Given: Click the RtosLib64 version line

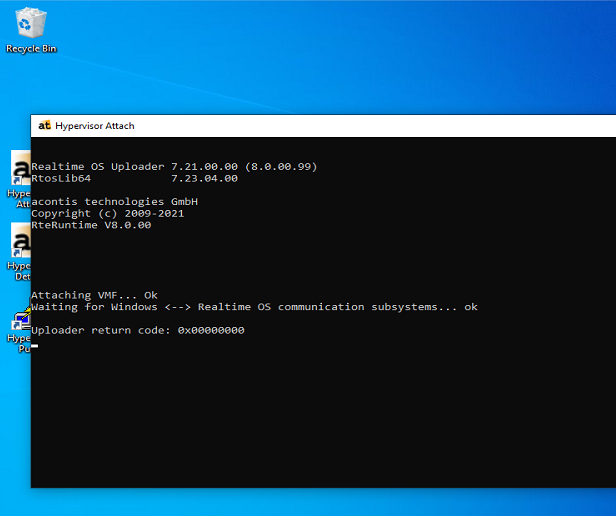Looking at the screenshot, I should (134, 178).
